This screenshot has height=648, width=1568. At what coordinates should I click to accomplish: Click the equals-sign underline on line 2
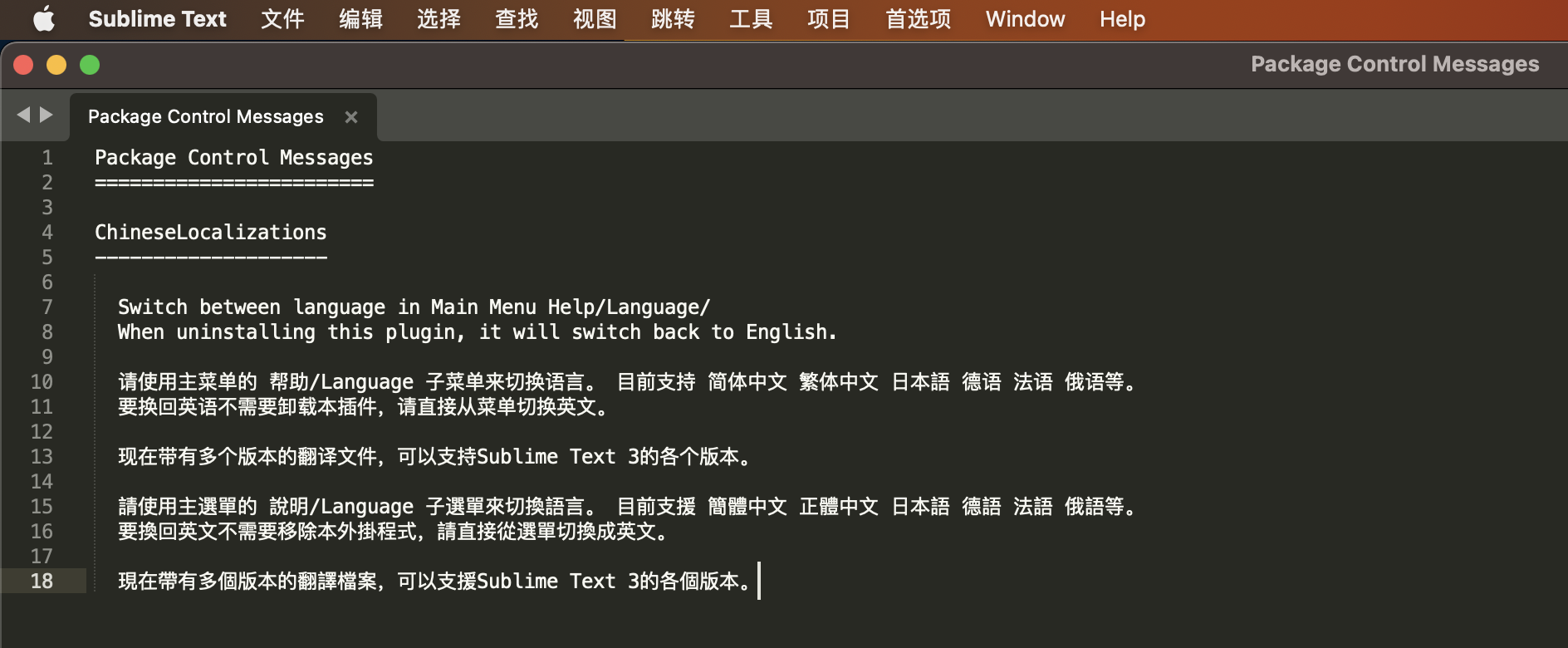pyautogui.click(x=234, y=183)
